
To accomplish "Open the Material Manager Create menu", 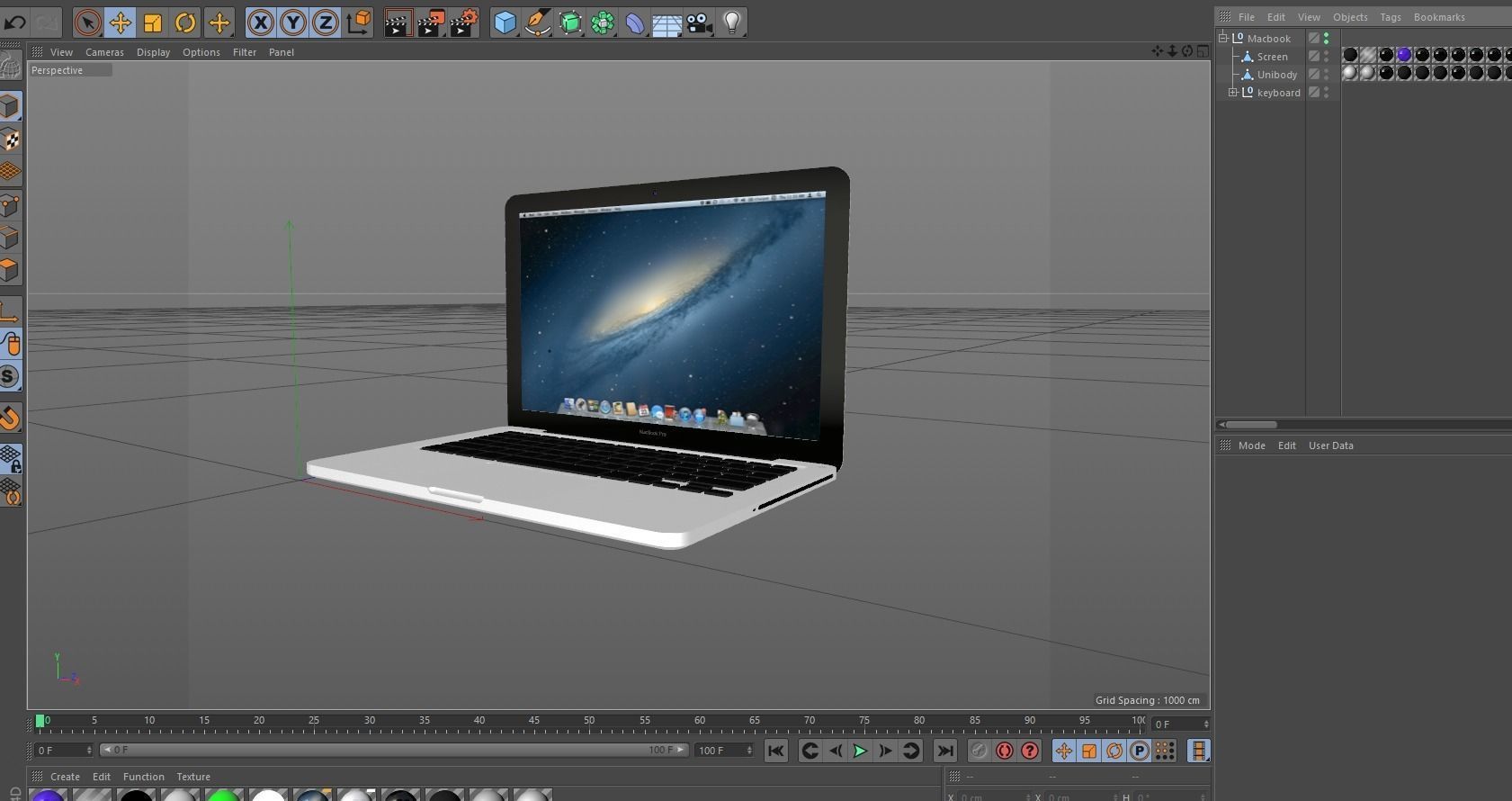I will point(65,777).
